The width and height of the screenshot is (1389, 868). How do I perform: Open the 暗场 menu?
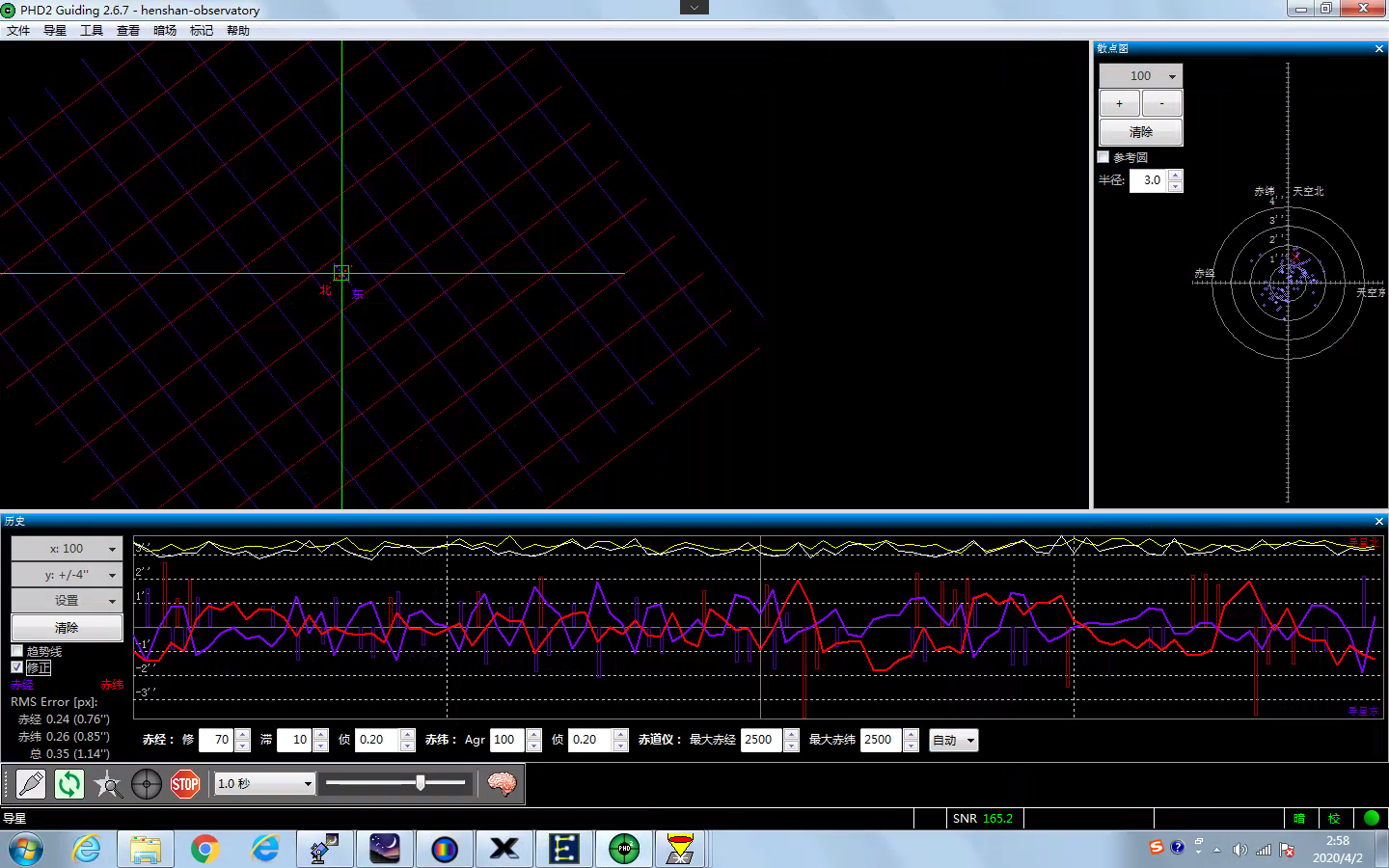pos(165,31)
